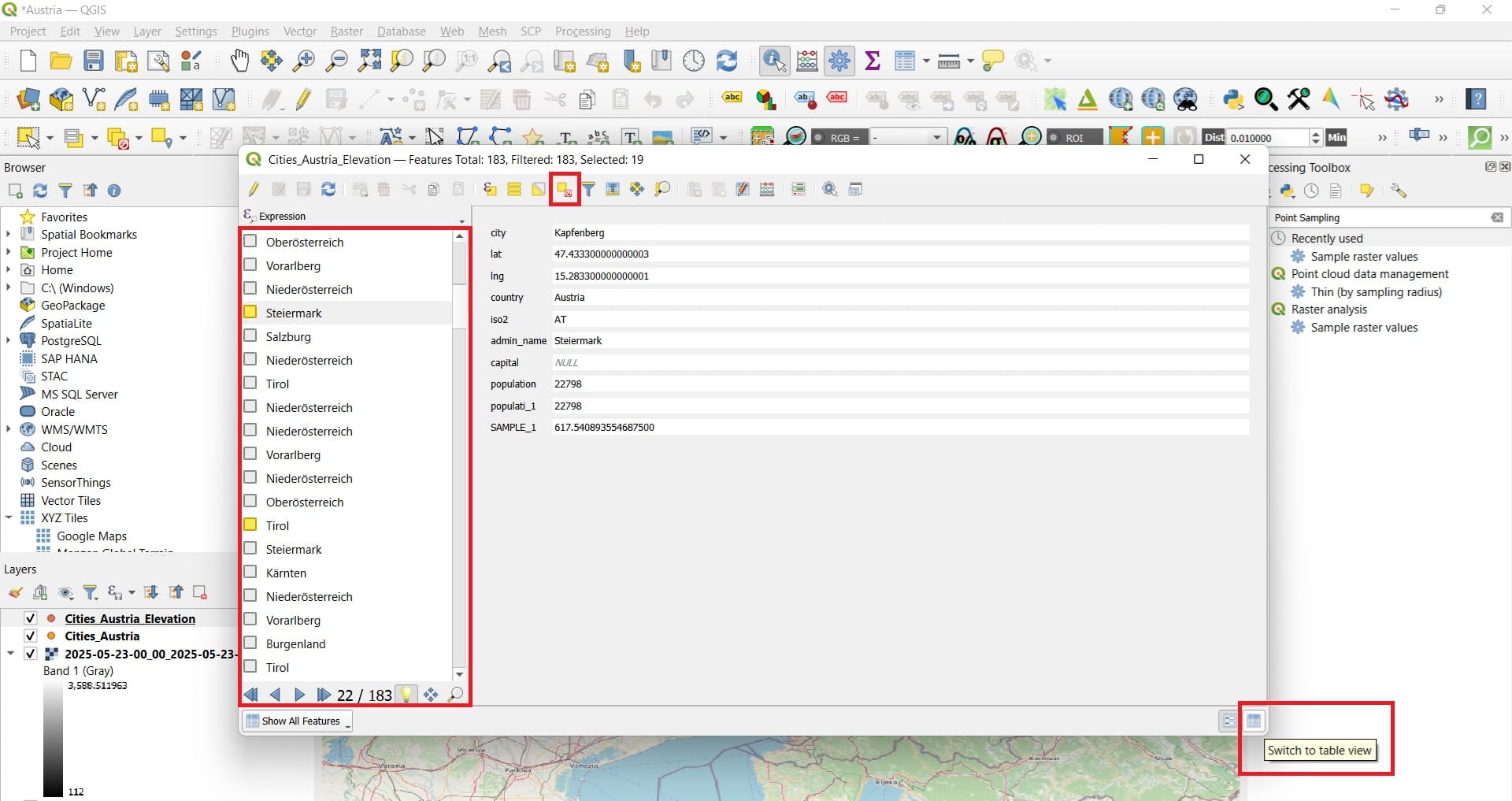Select the Zoom Out magnifier tool
Screen dimensions: 1512x801
click(337, 61)
